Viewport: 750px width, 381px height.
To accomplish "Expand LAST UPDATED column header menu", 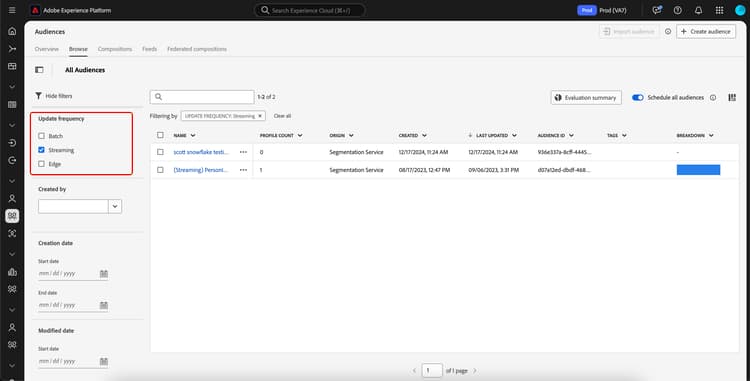I will (x=514, y=136).
